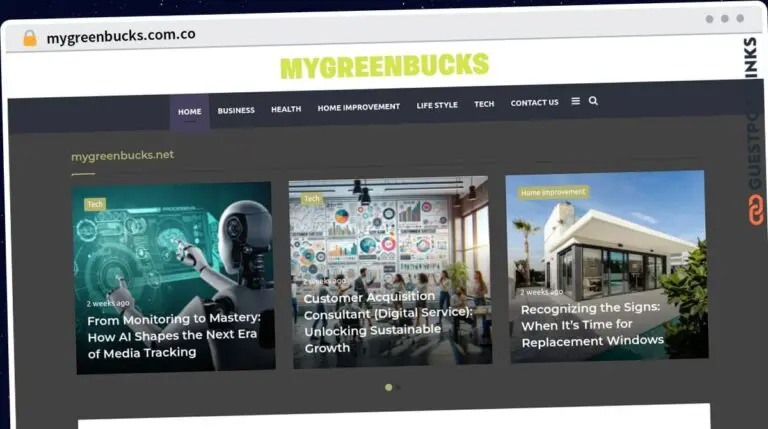Click the MYGREENBUCKS site logo
Screen dimensions: 768x429
point(384,66)
